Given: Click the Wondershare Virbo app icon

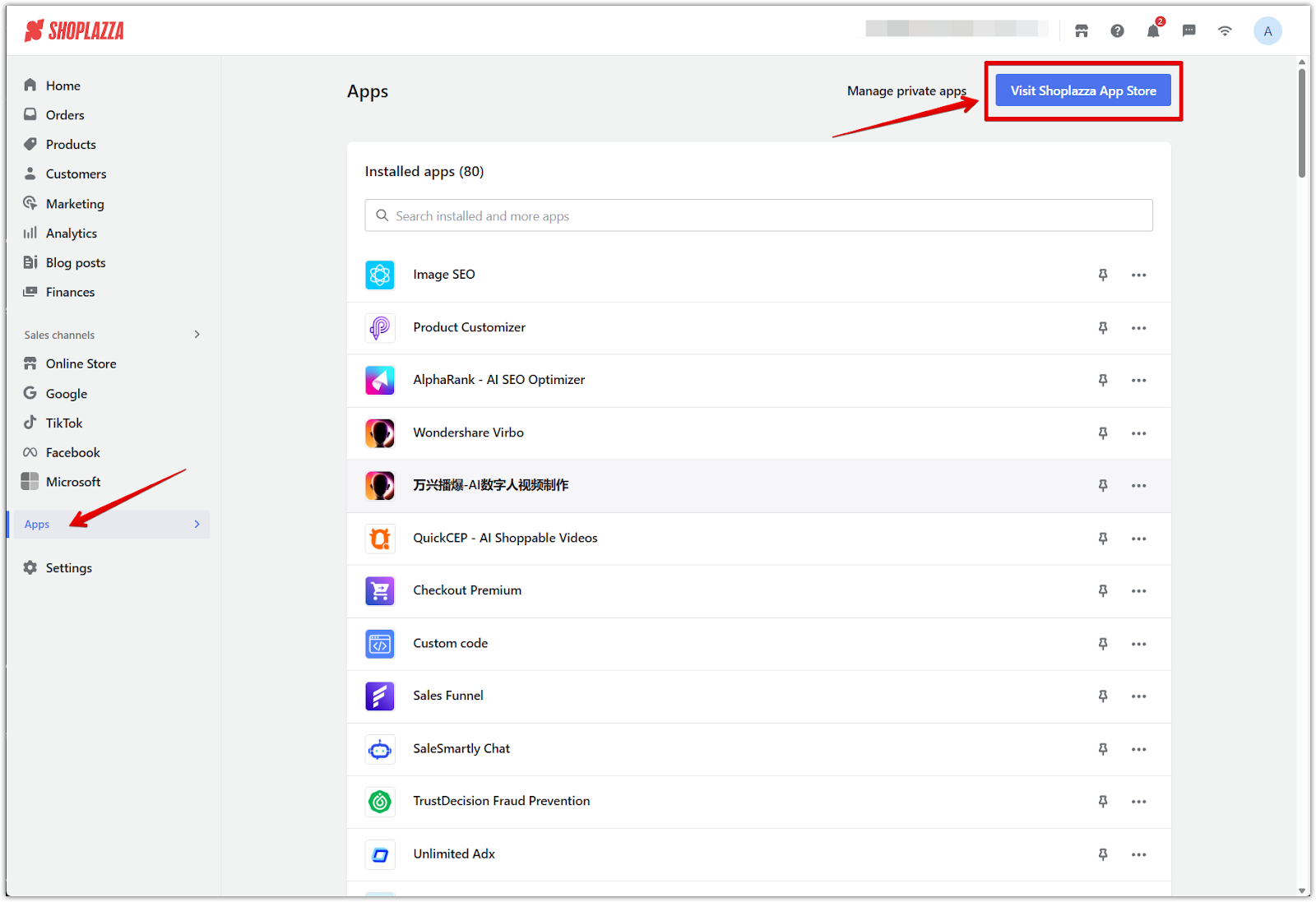Looking at the screenshot, I should 380,432.
